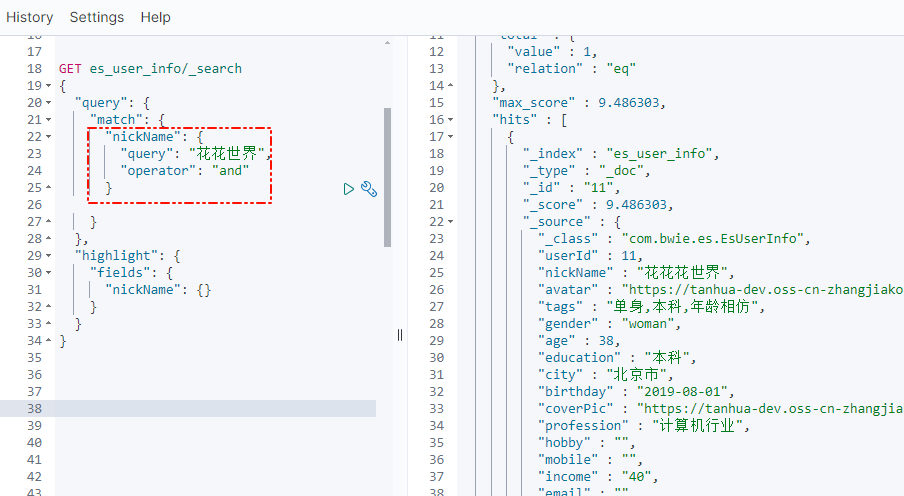The width and height of the screenshot is (904, 496).
Task: Click the "nickName": {} highlight field line
Action: [x=159, y=290]
